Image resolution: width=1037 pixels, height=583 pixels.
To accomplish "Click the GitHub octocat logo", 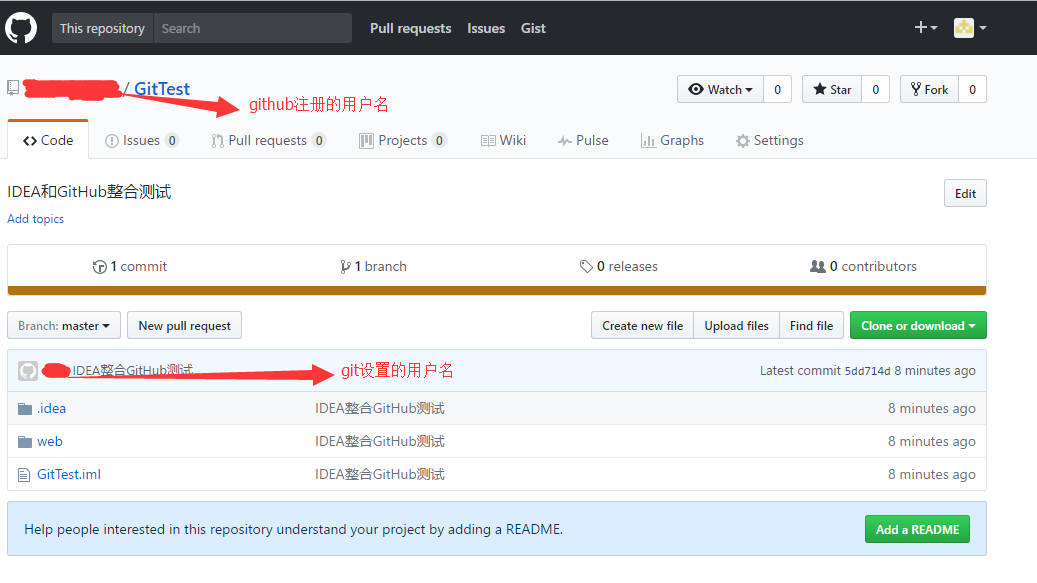I will click(21, 28).
